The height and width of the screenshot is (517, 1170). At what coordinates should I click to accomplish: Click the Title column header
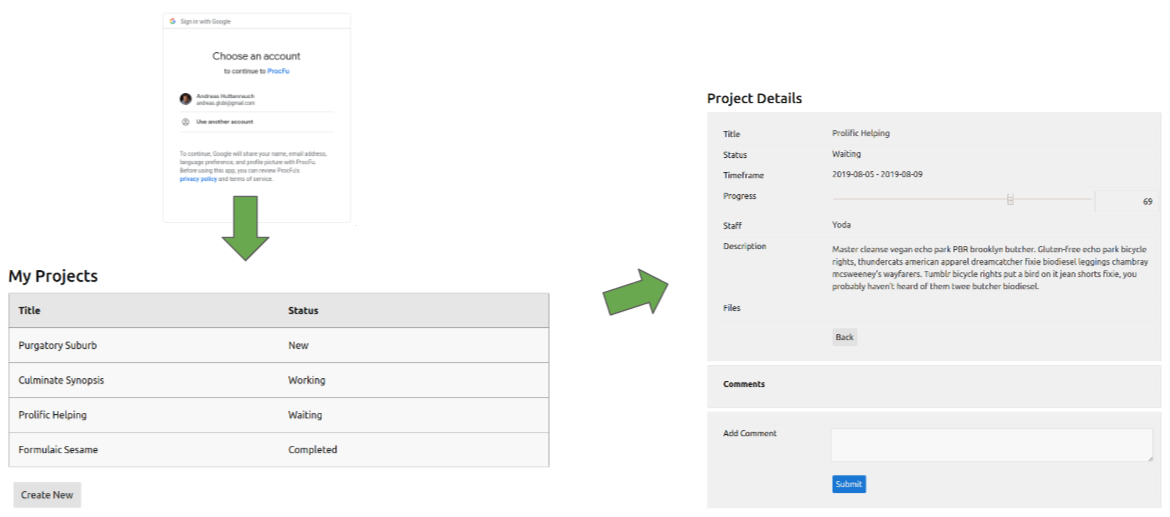(30, 310)
